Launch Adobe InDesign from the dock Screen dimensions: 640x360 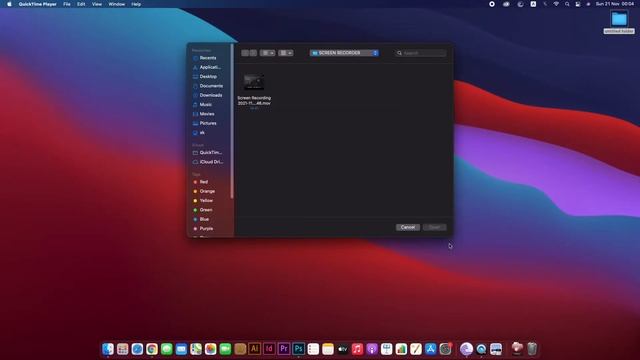click(x=269, y=349)
